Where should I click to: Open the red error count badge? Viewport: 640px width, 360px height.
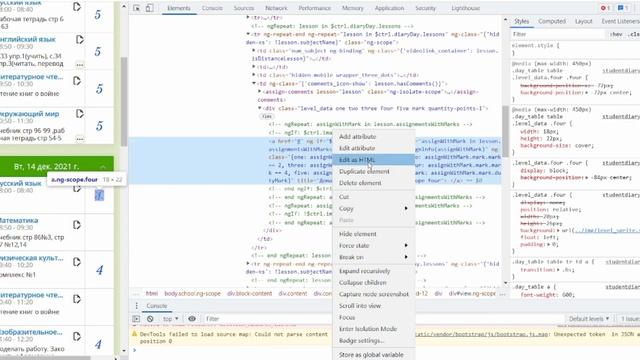[605, 8]
